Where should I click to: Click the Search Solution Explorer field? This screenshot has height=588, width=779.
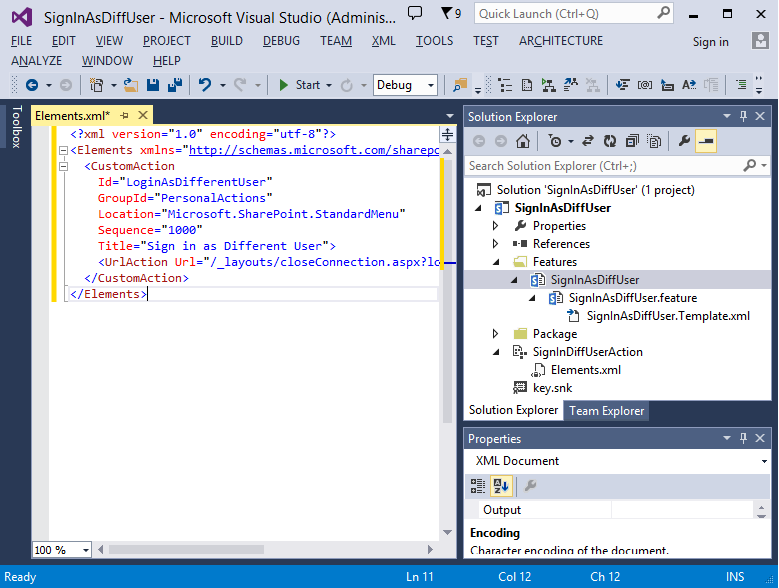(617, 166)
